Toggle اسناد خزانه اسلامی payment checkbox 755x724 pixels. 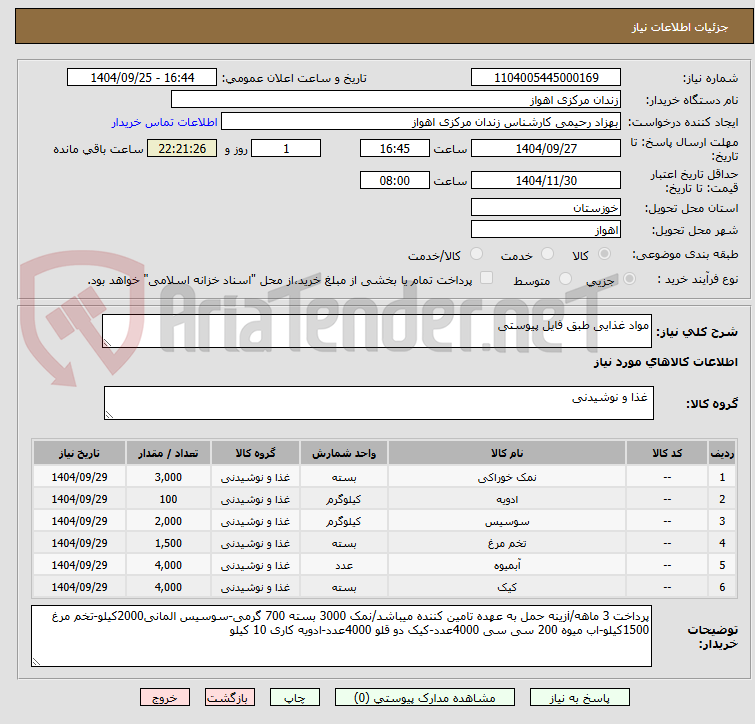pos(487,278)
